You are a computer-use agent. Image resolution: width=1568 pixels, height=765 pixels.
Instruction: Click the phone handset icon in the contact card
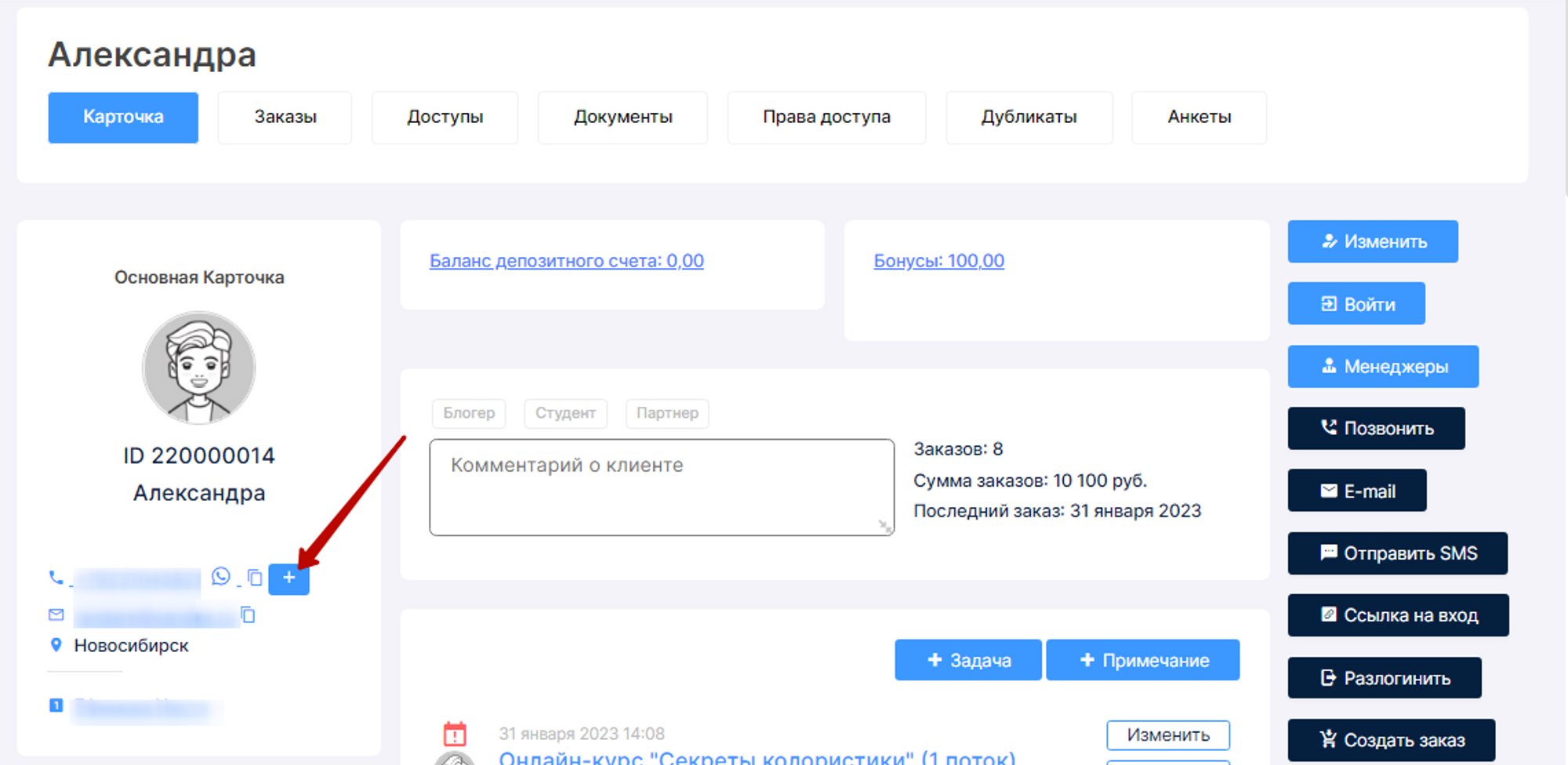coord(56,578)
